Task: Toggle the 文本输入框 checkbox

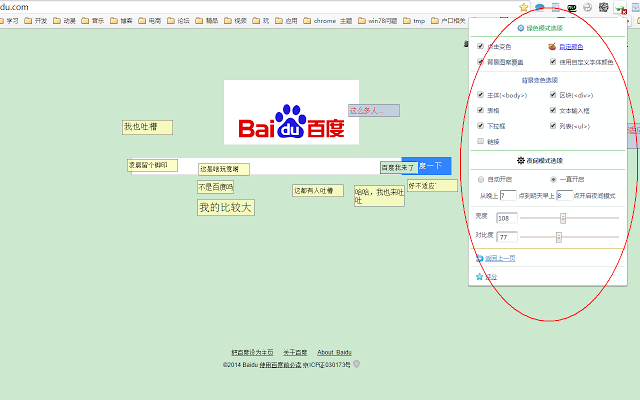Action: [x=553, y=110]
